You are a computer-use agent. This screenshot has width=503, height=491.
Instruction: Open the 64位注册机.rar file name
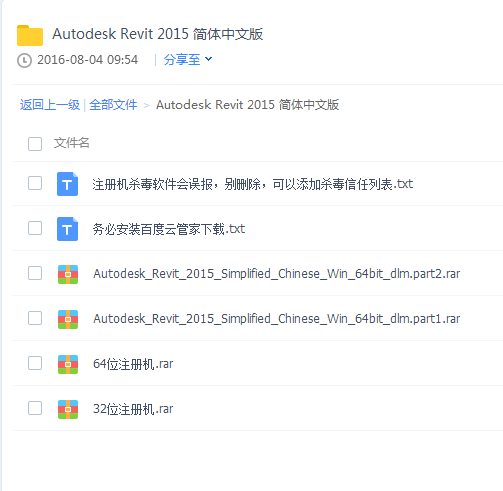[x=133, y=364]
